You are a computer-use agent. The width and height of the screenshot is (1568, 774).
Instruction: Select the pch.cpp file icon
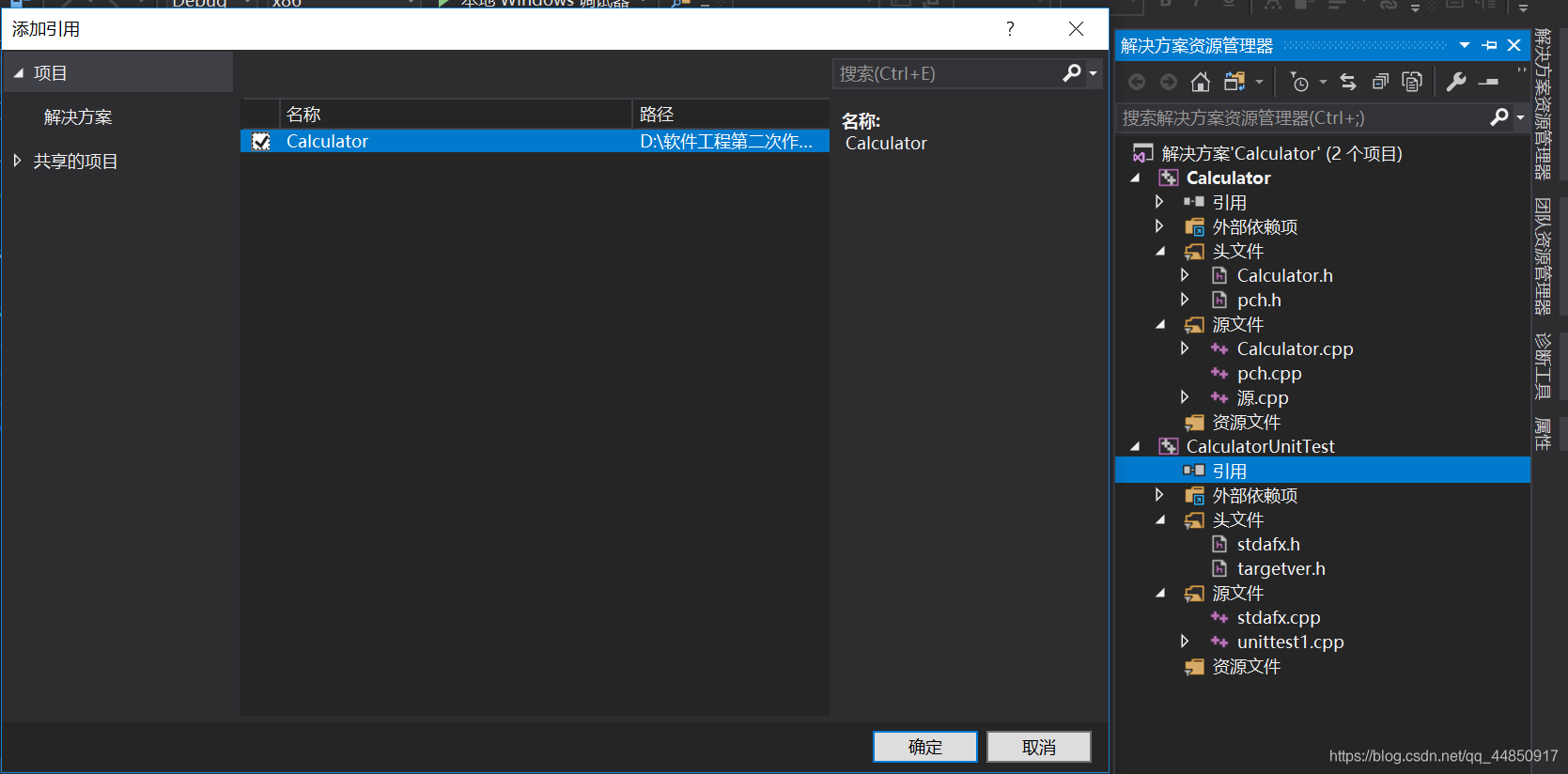(1219, 373)
